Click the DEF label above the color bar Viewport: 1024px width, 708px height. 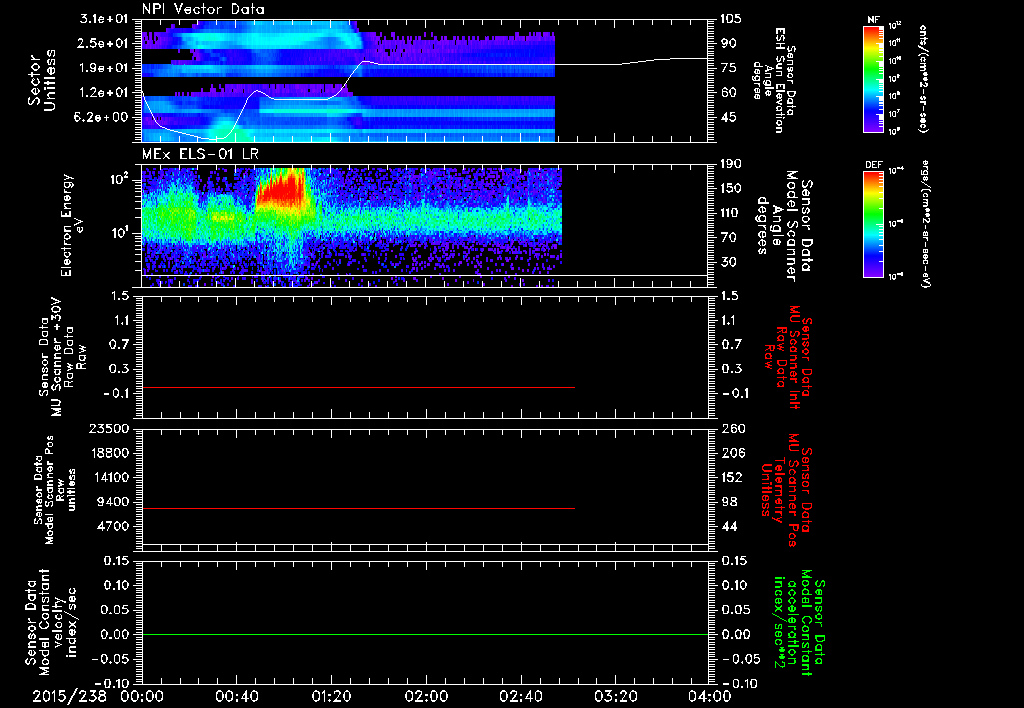[873, 165]
